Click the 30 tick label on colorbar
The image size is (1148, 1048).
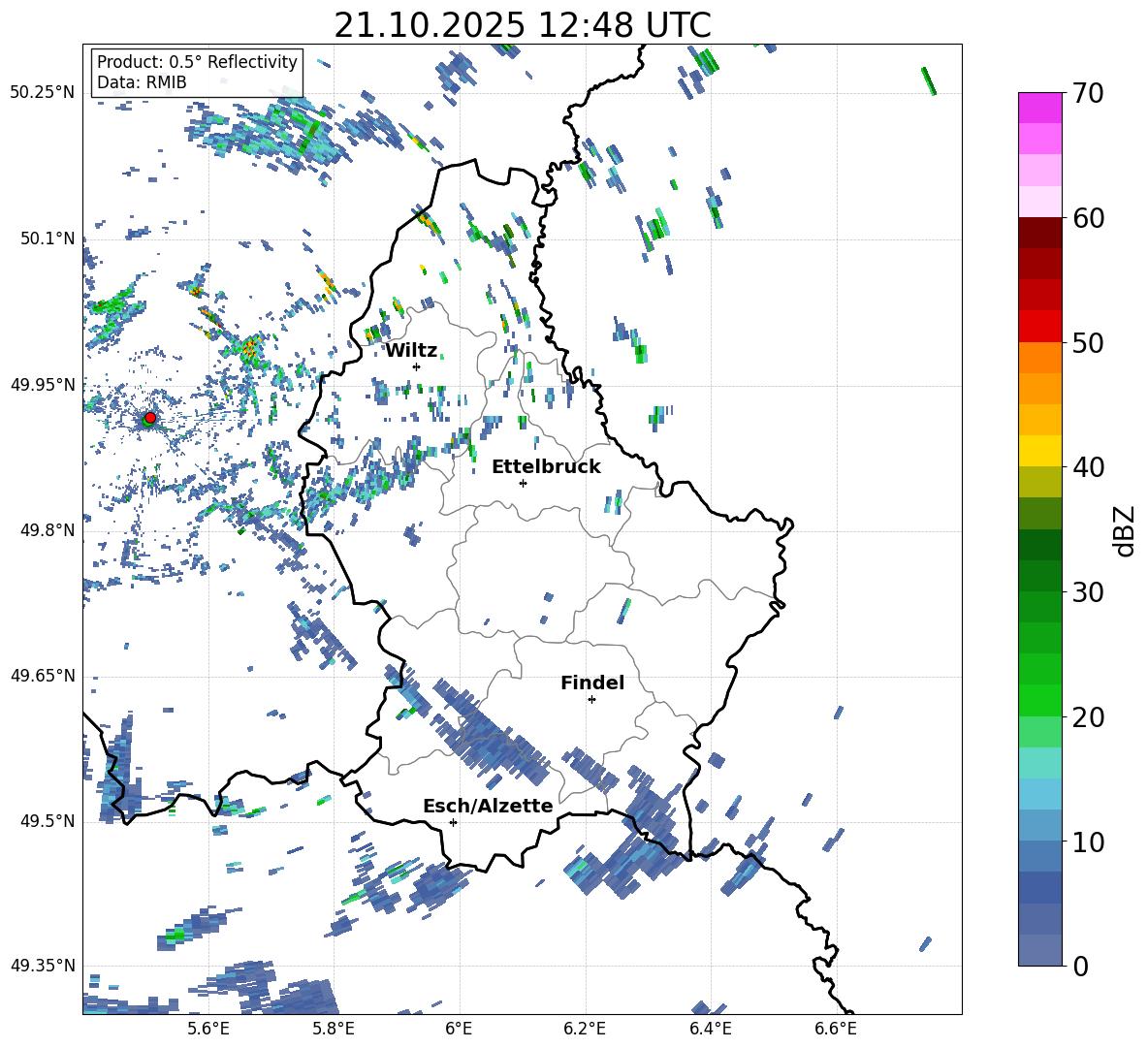pos(1087,592)
